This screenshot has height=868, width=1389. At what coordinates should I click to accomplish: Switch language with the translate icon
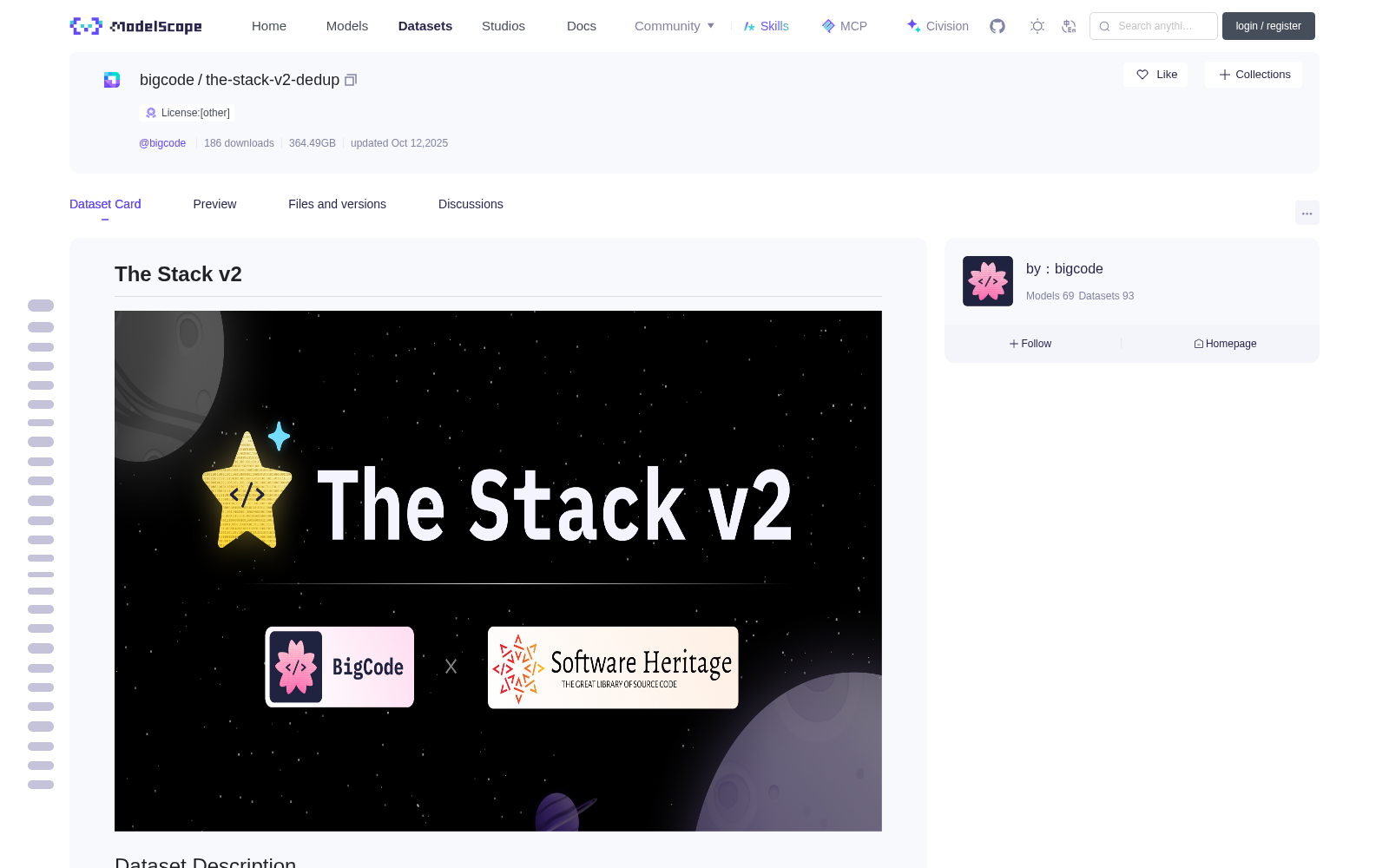[x=1069, y=26]
